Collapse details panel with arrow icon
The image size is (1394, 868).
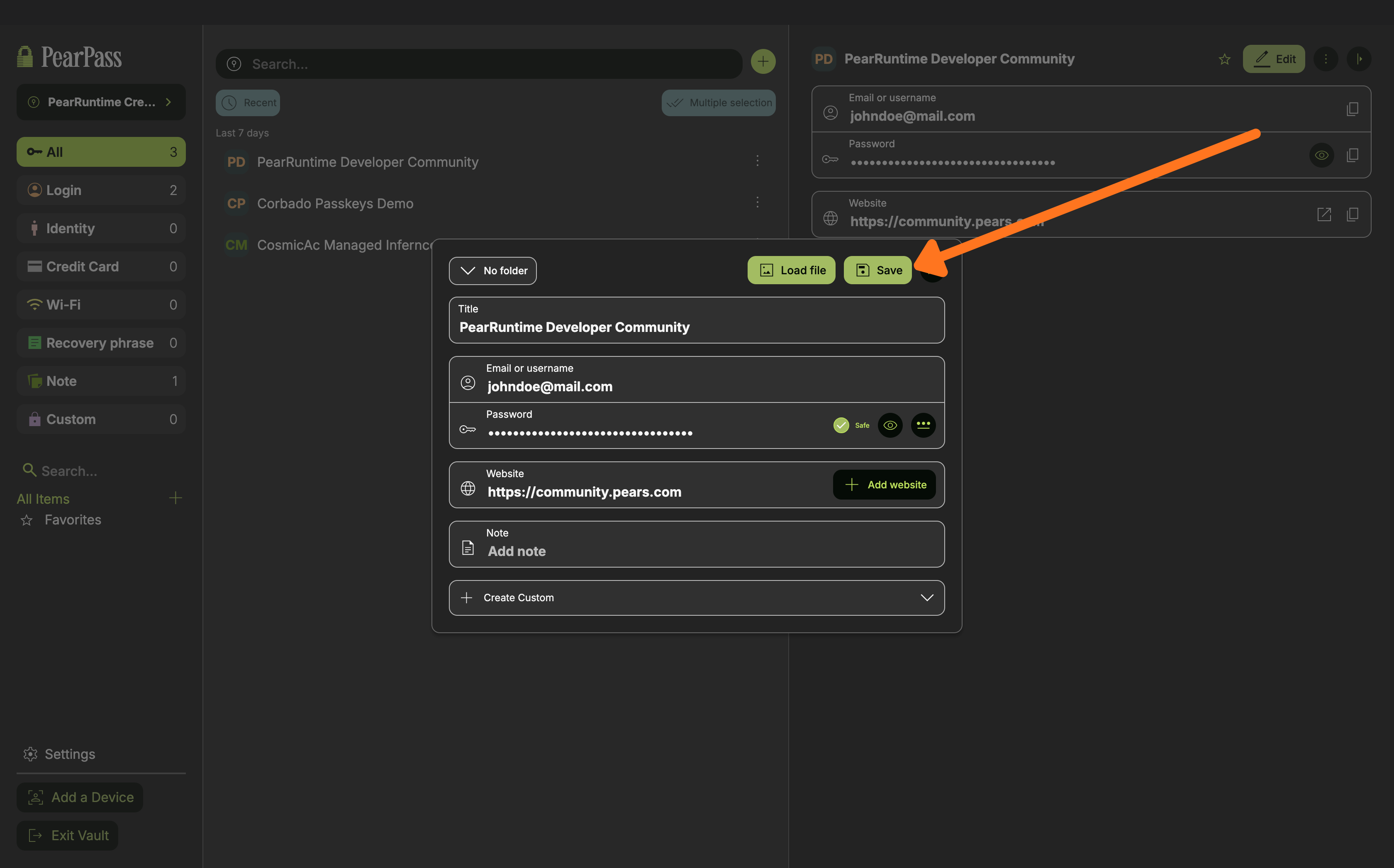point(1358,59)
